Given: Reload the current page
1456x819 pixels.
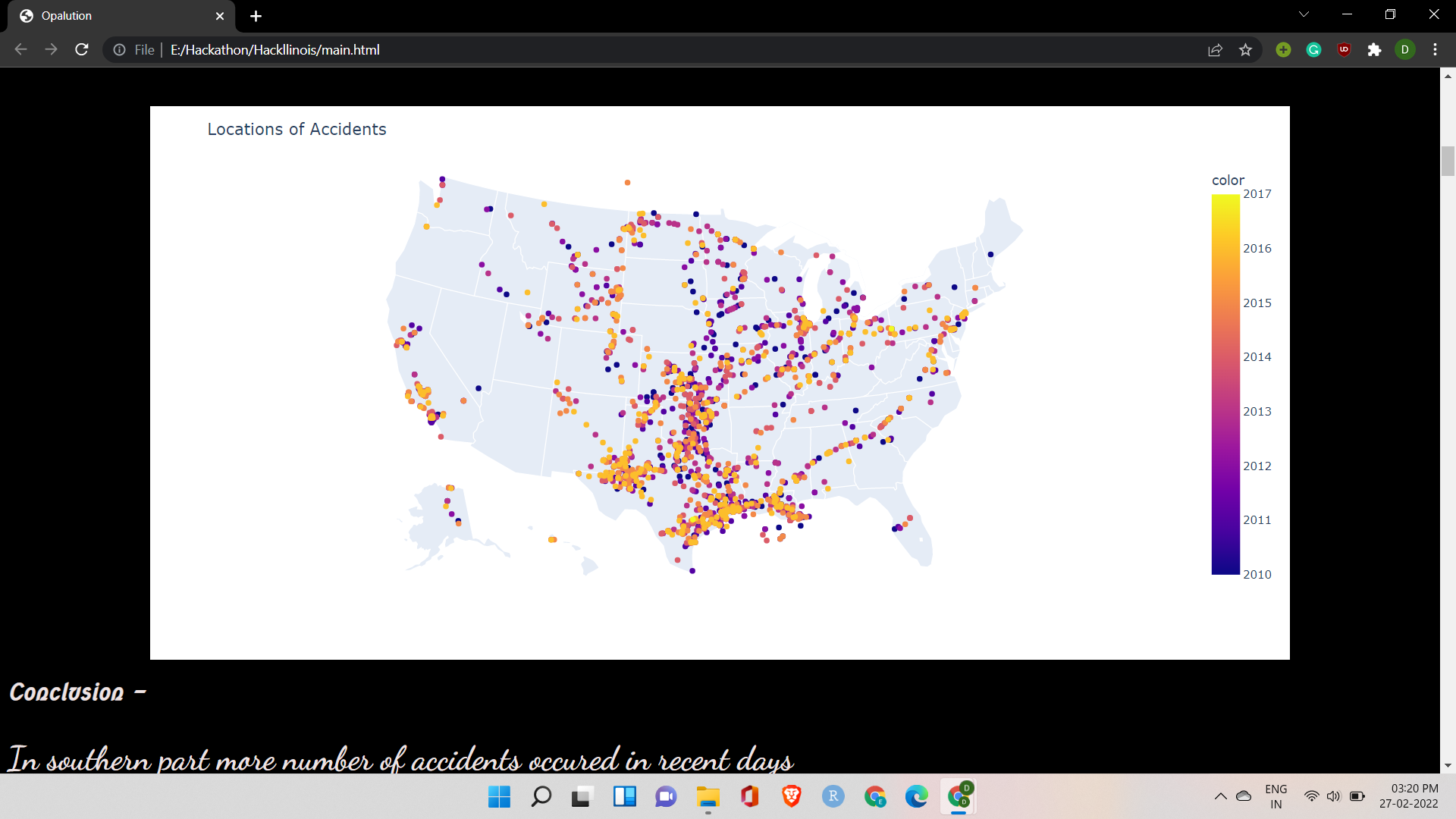Looking at the screenshot, I should coord(82,50).
